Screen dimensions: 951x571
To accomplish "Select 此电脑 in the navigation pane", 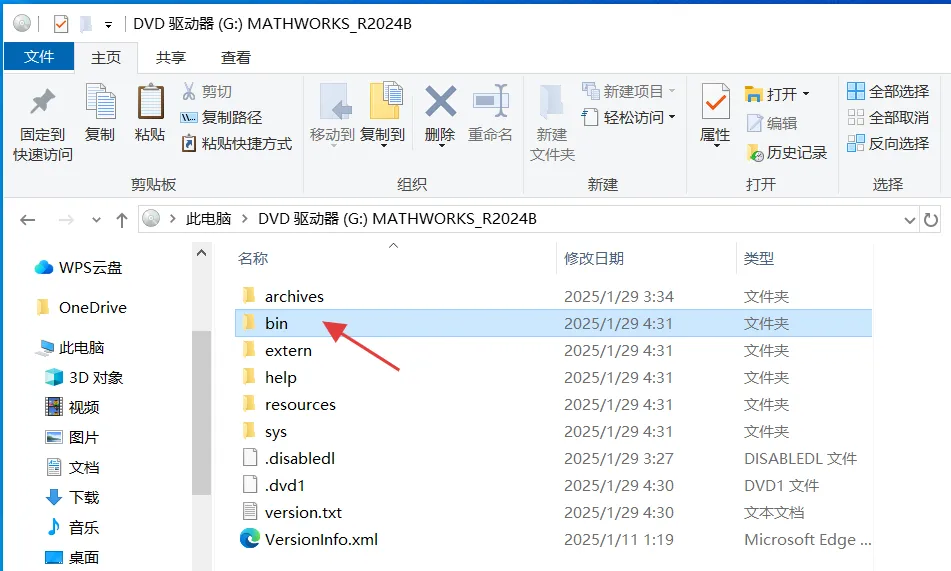I will coord(70,348).
